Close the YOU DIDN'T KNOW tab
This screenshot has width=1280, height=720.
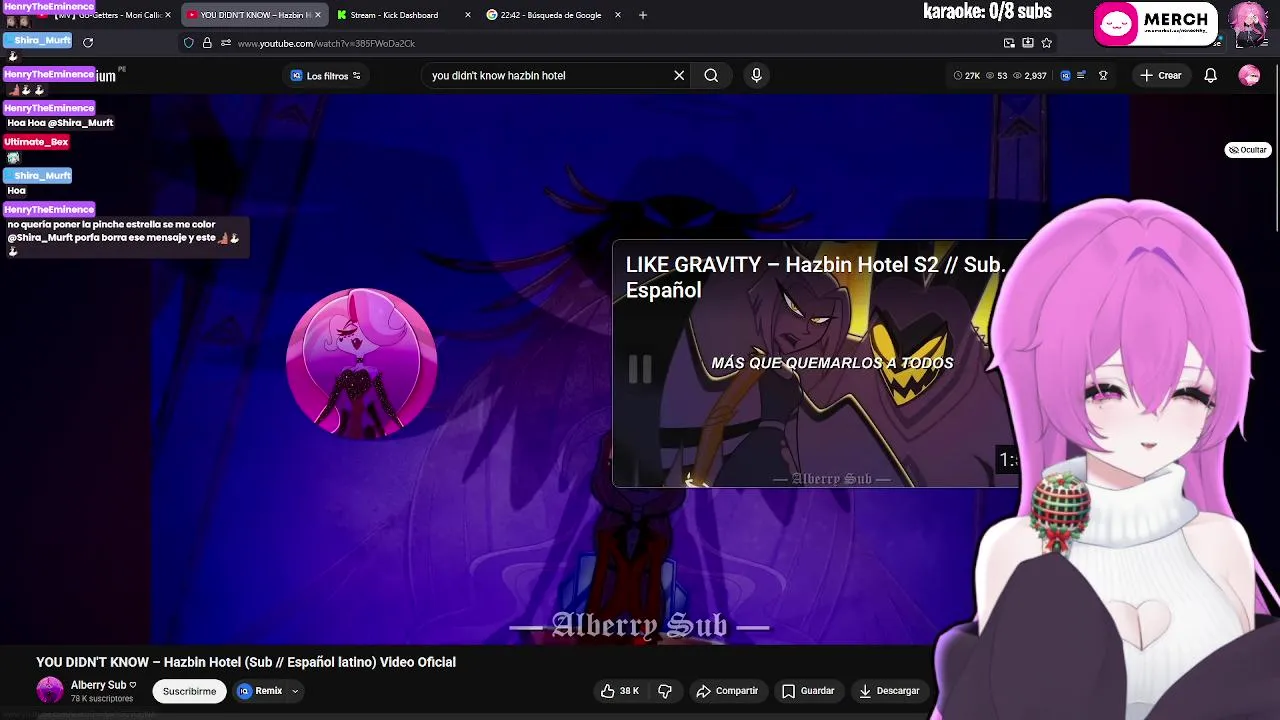click(x=318, y=15)
